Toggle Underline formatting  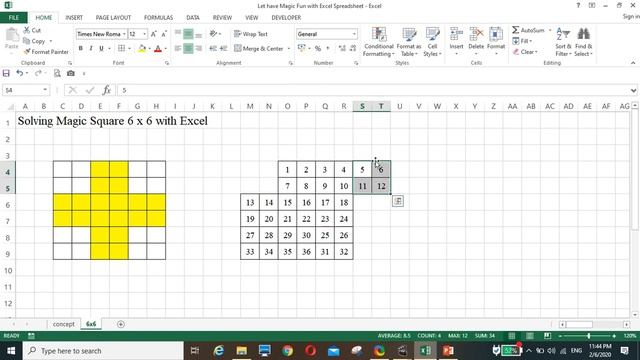pyautogui.click(x=101, y=49)
